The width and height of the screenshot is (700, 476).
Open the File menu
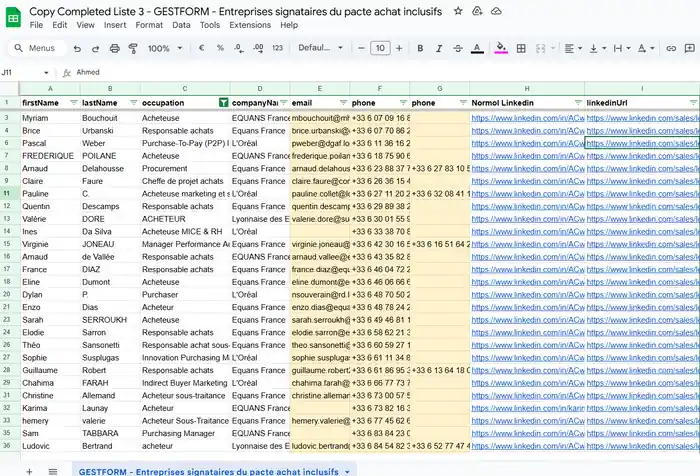[x=36, y=25]
